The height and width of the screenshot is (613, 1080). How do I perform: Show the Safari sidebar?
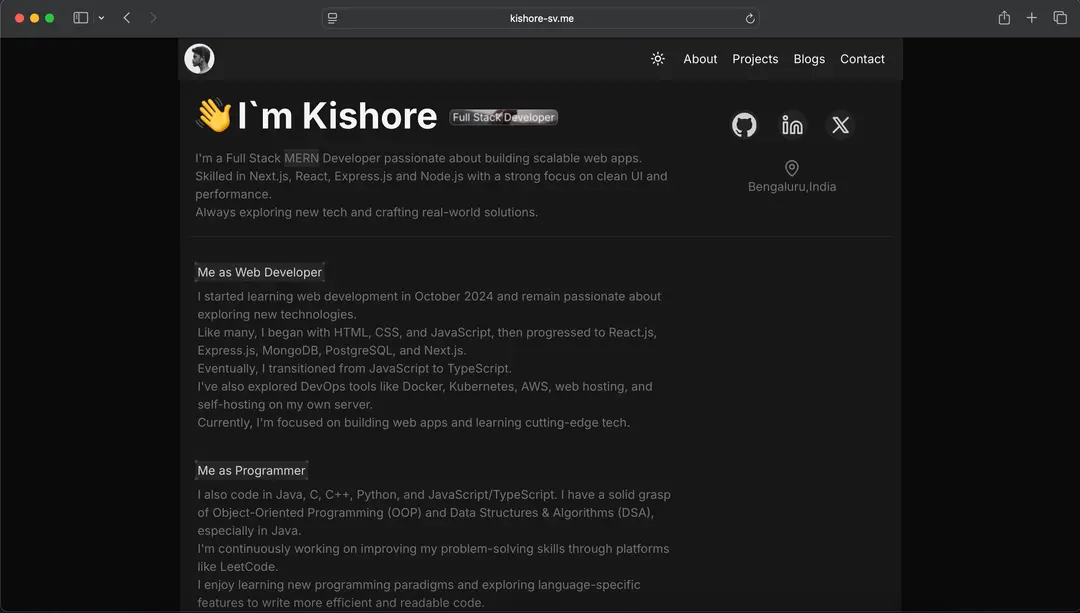(x=81, y=18)
